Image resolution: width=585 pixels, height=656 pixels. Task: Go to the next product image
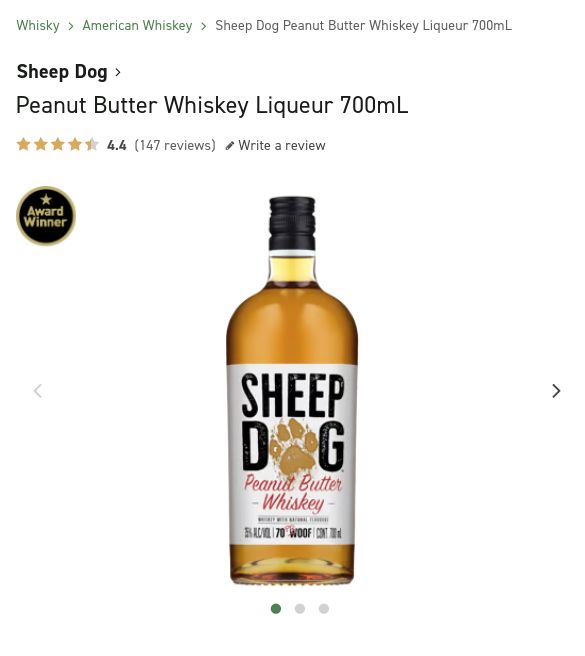(x=556, y=391)
